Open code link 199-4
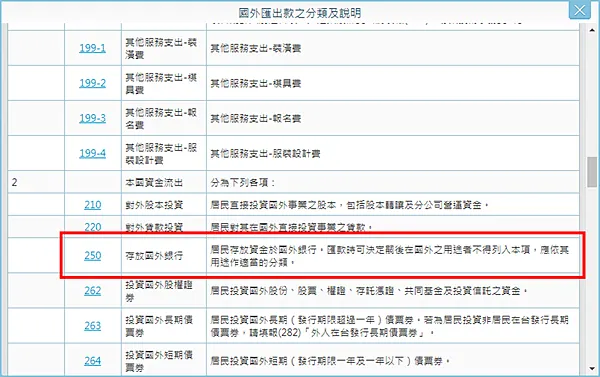The image size is (600, 377). [x=92, y=153]
